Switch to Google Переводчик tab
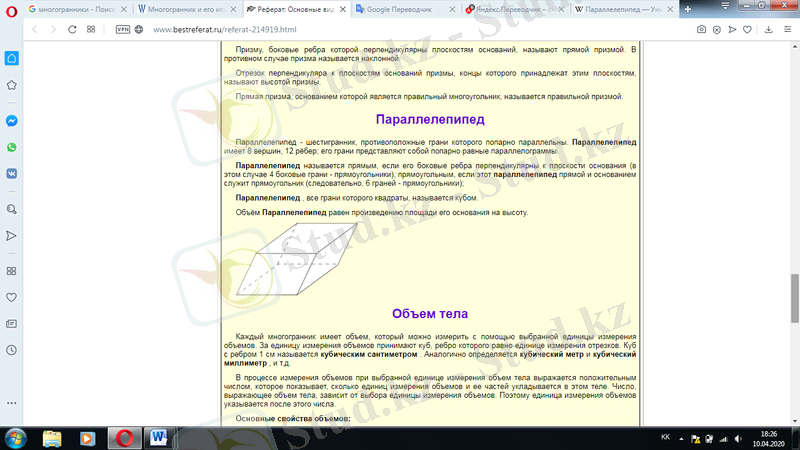 click(406, 9)
